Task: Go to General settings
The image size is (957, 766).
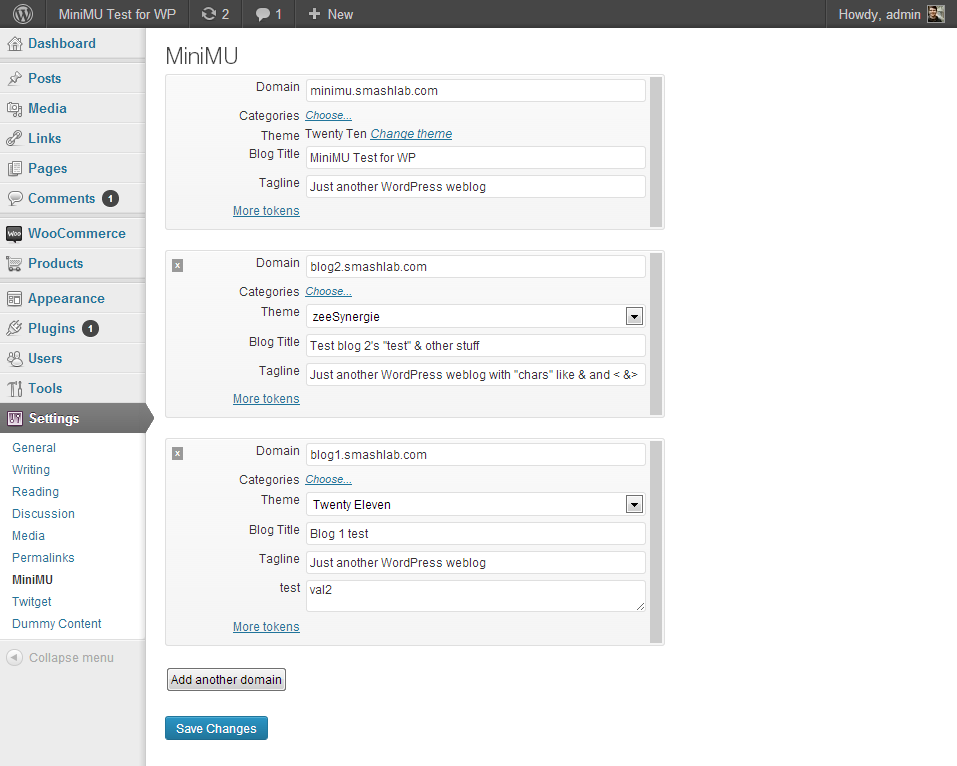Action: click(x=34, y=447)
